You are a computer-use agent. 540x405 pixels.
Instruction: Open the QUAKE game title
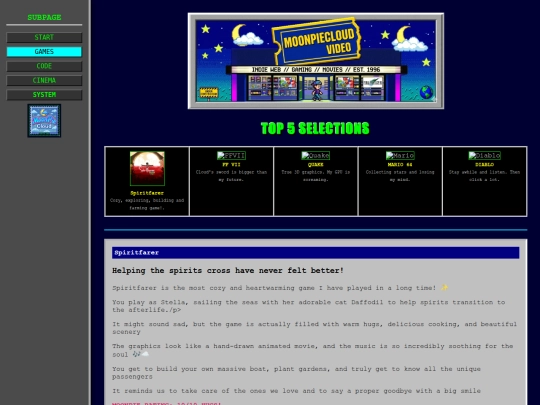pos(315,165)
